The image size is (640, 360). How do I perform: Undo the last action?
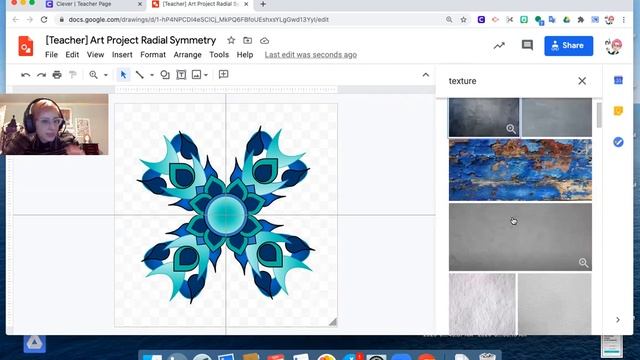pyautogui.click(x=25, y=75)
